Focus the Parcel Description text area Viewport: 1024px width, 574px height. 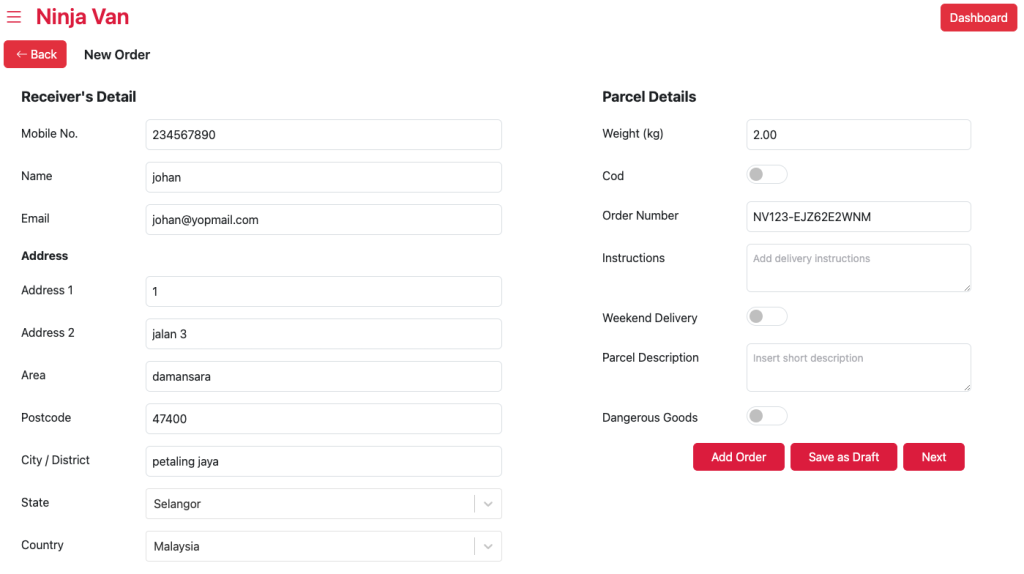[858, 368]
